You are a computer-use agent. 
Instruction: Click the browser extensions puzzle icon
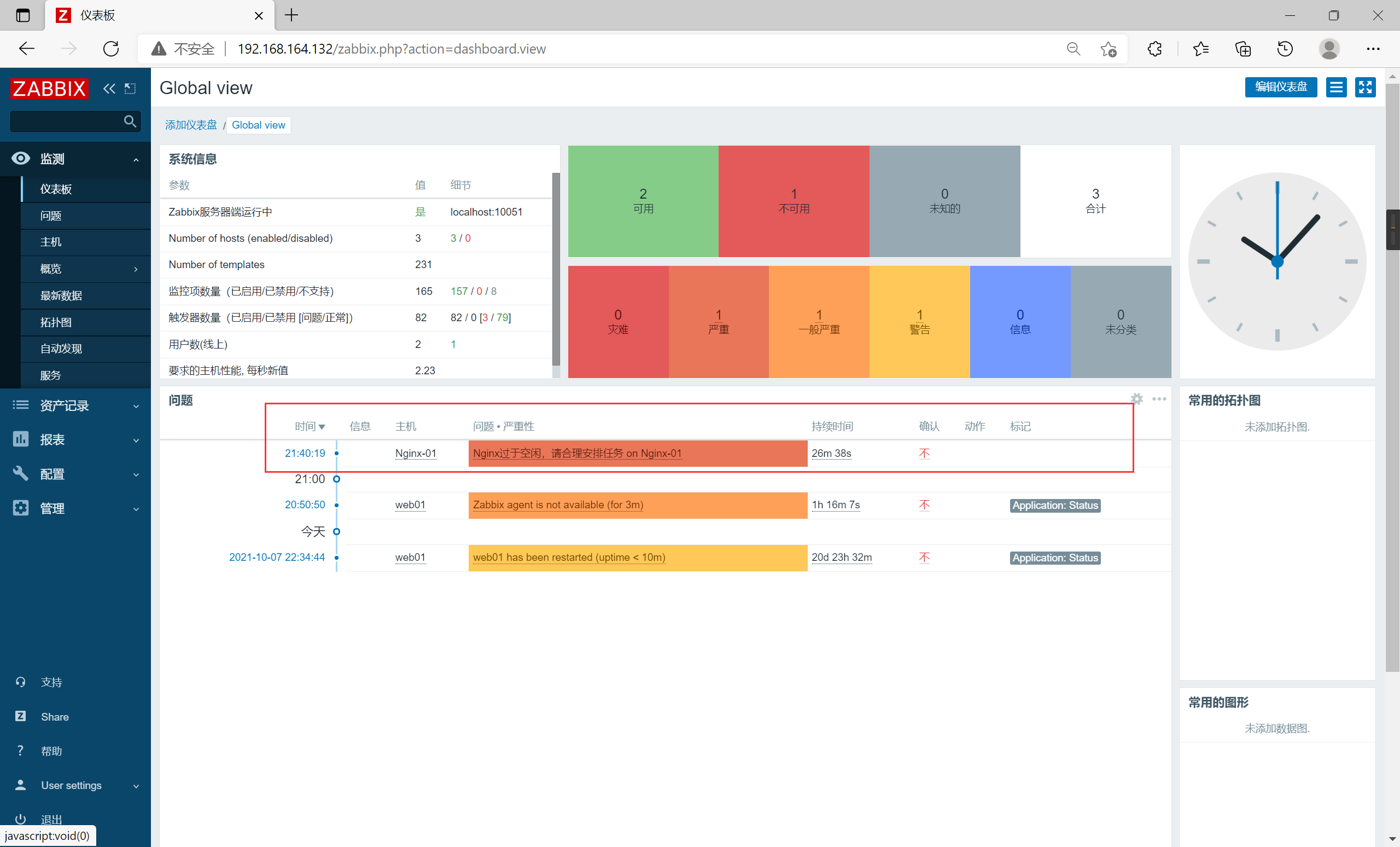(x=1154, y=49)
